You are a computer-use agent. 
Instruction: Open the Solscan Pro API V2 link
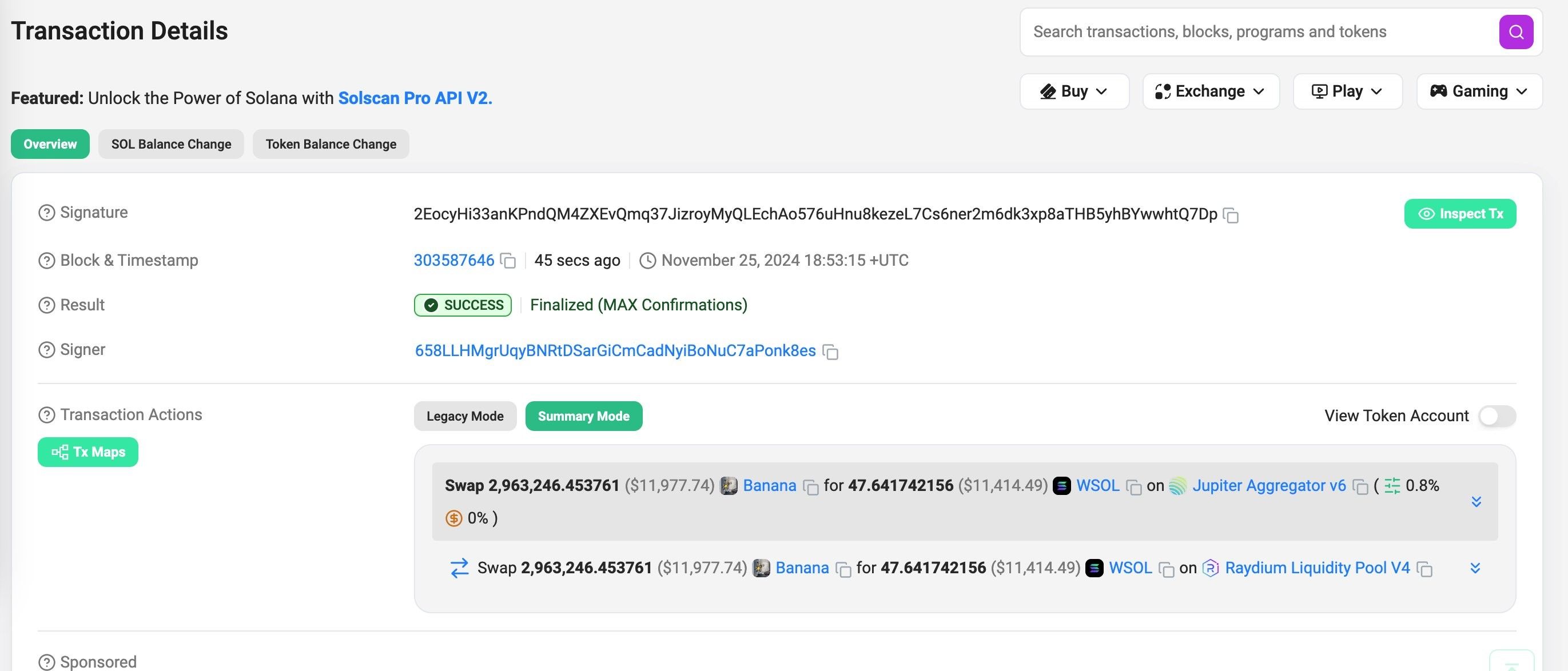(x=415, y=98)
